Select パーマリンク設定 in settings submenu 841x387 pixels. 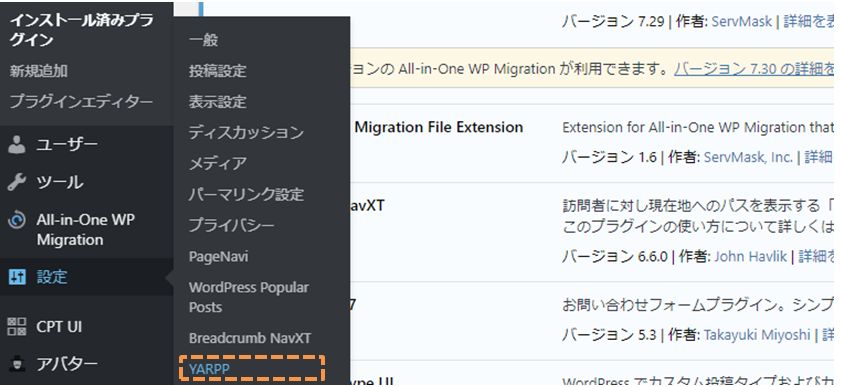coord(246,194)
